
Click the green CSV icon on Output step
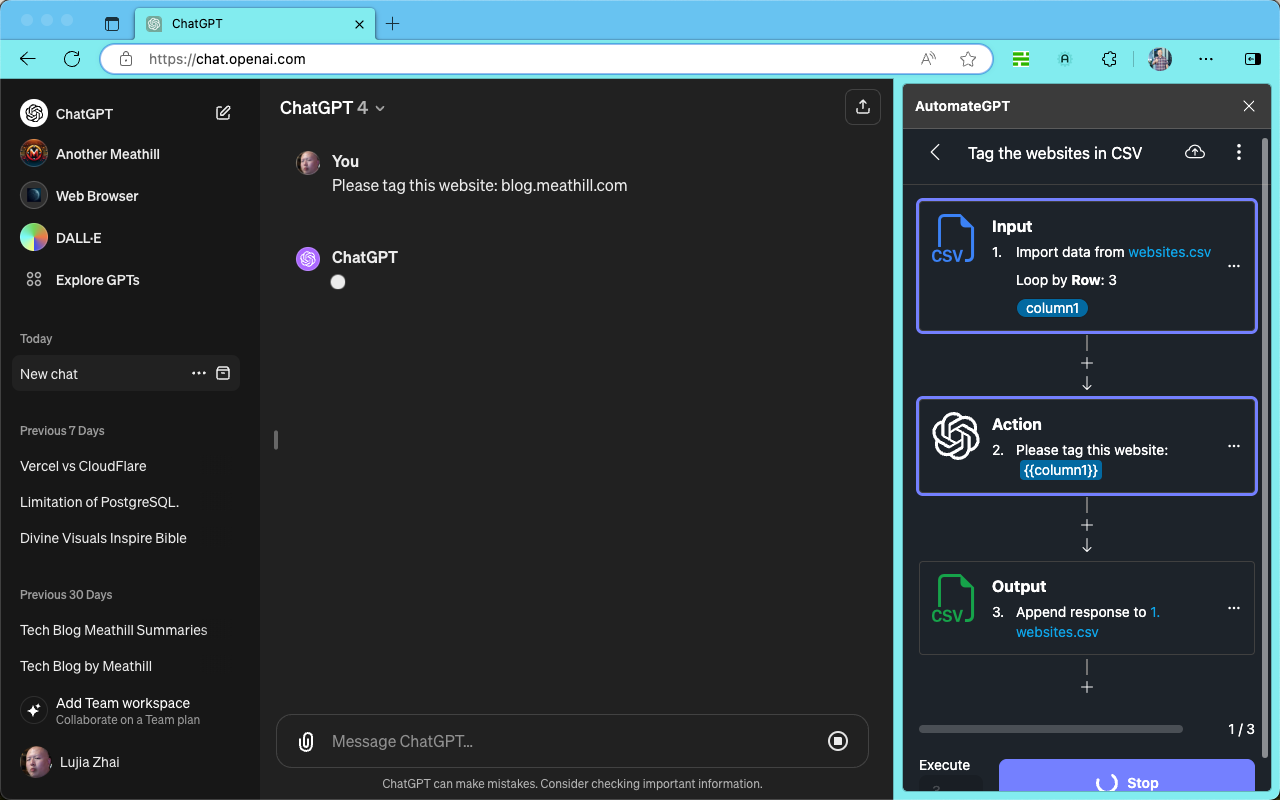point(952,600)
